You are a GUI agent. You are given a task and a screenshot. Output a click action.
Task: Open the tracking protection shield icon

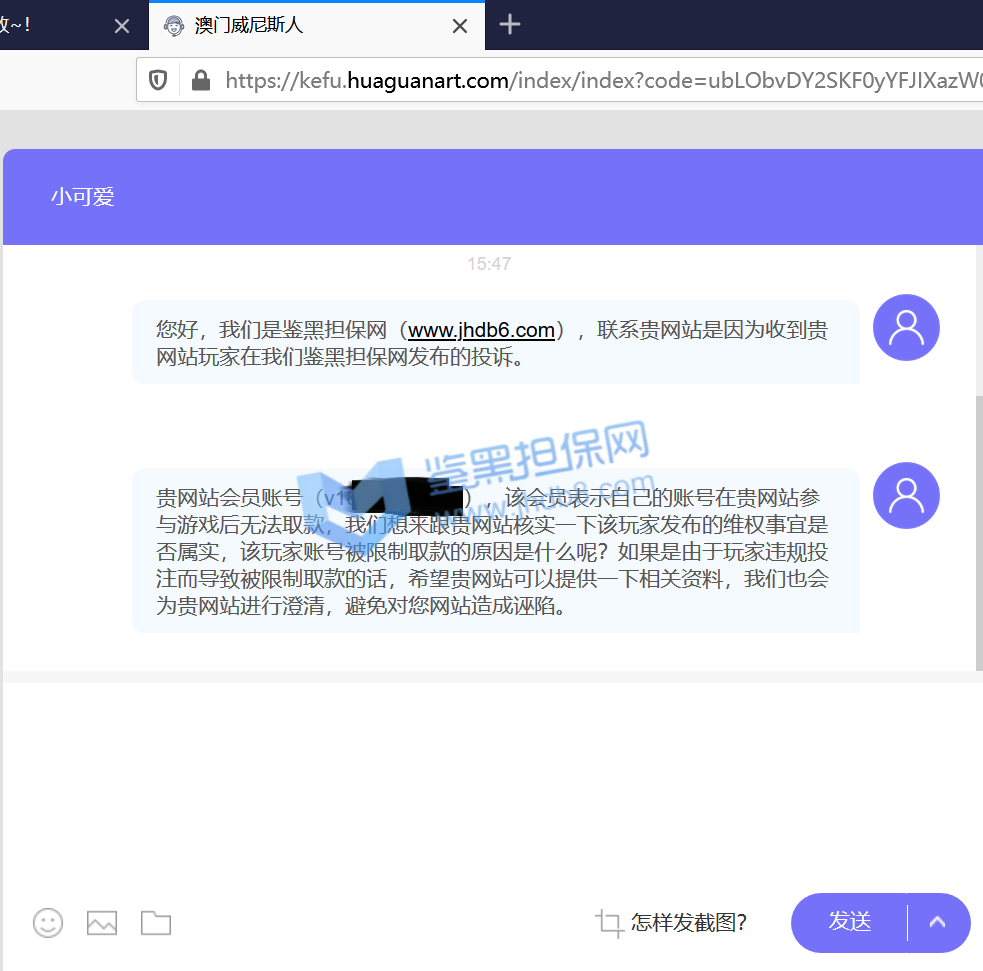tap(158, 80)
